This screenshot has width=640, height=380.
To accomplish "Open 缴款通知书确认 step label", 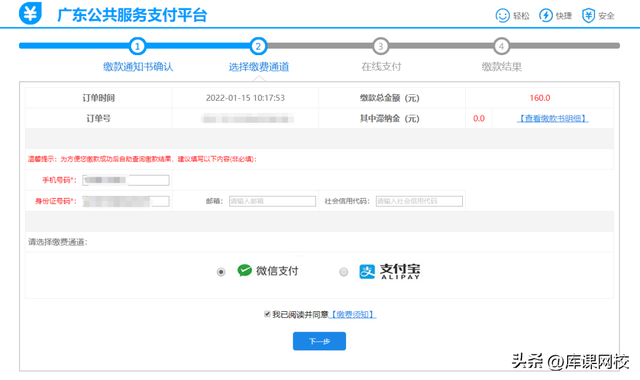I will pyautogui.click(x=138, y=67).
